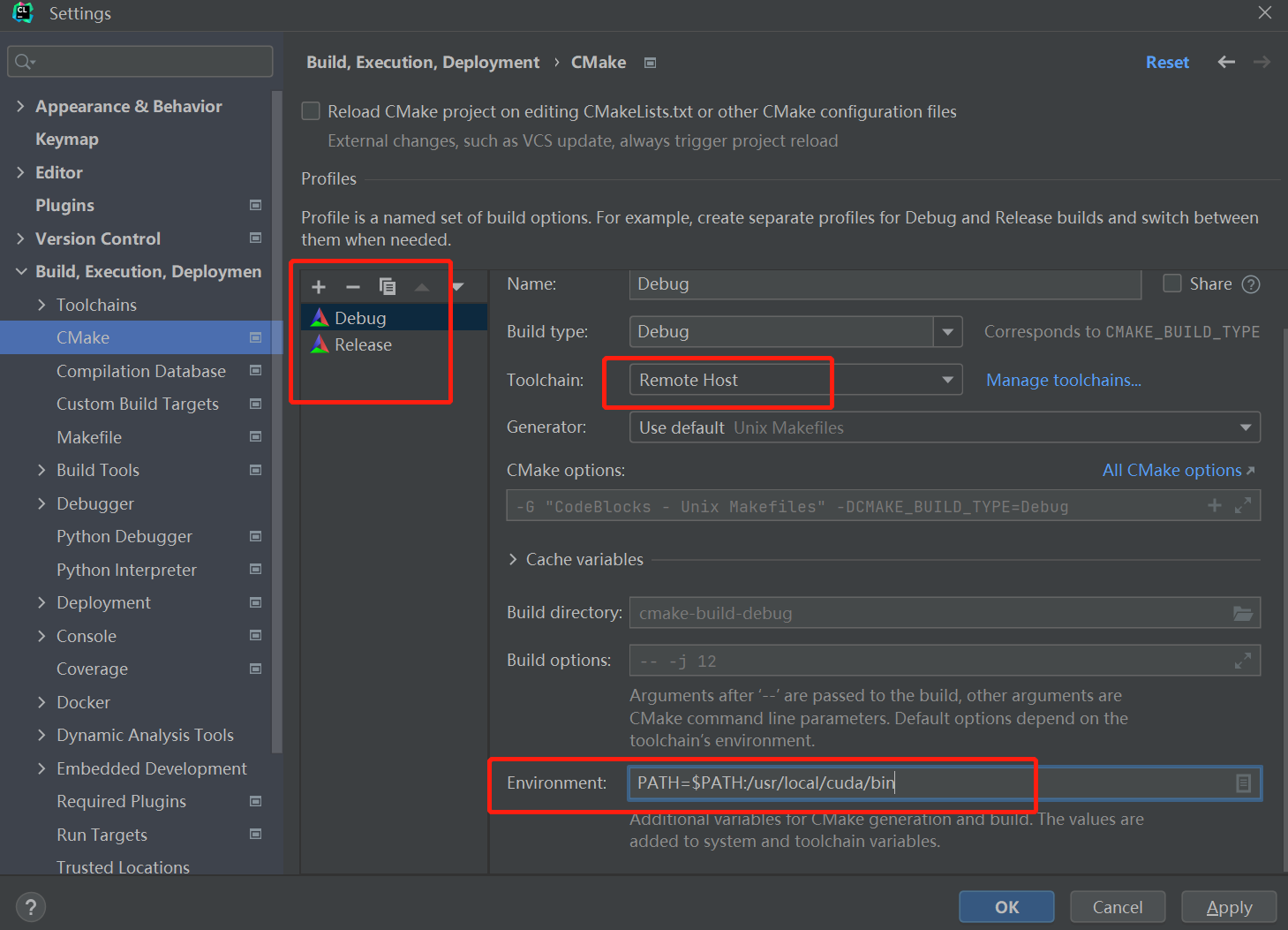This screenshot has width=1288, height=930.
Task: Open folder browser for Build directory
Action: point(1243,613)
